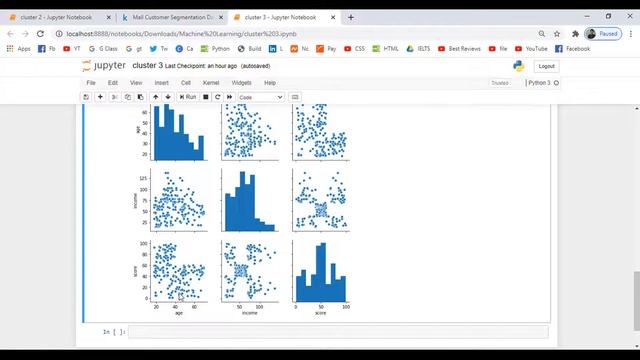
Task: Click the Logout button
Action: pyautogui.click(x=546, y=66)
